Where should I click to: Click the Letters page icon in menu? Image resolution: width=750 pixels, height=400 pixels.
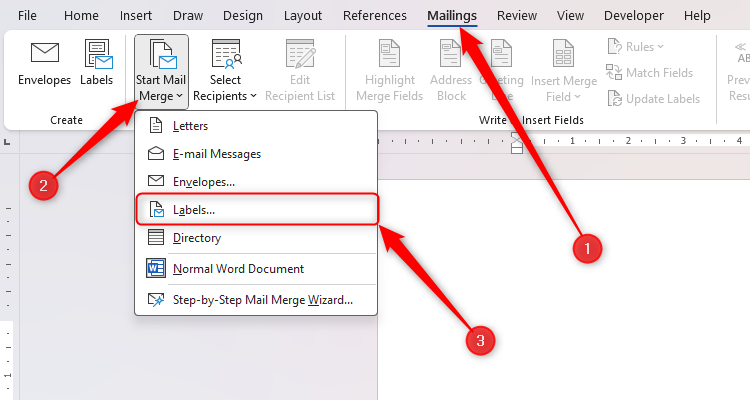pyautogui.click(x=156, y=125)
